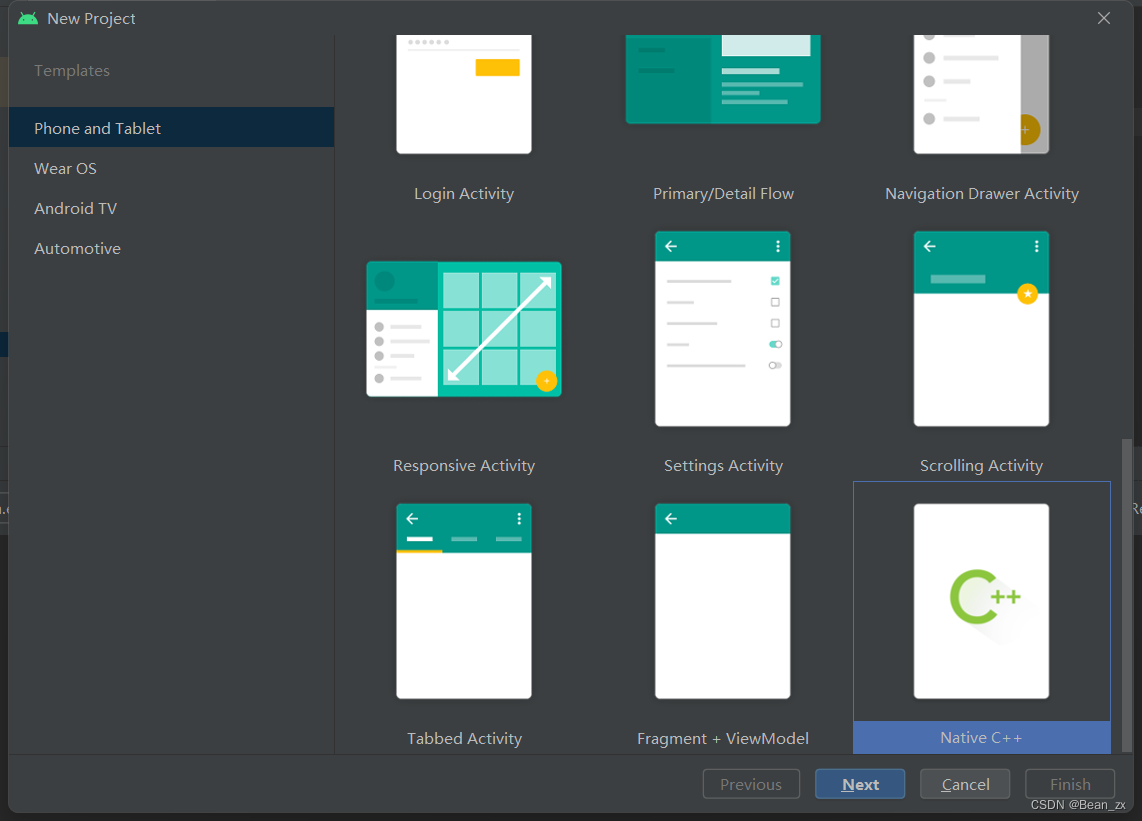Click the Previous button
Image resolution: width=1142 pixels, height=821 pixels.
(x=751, y=784)
